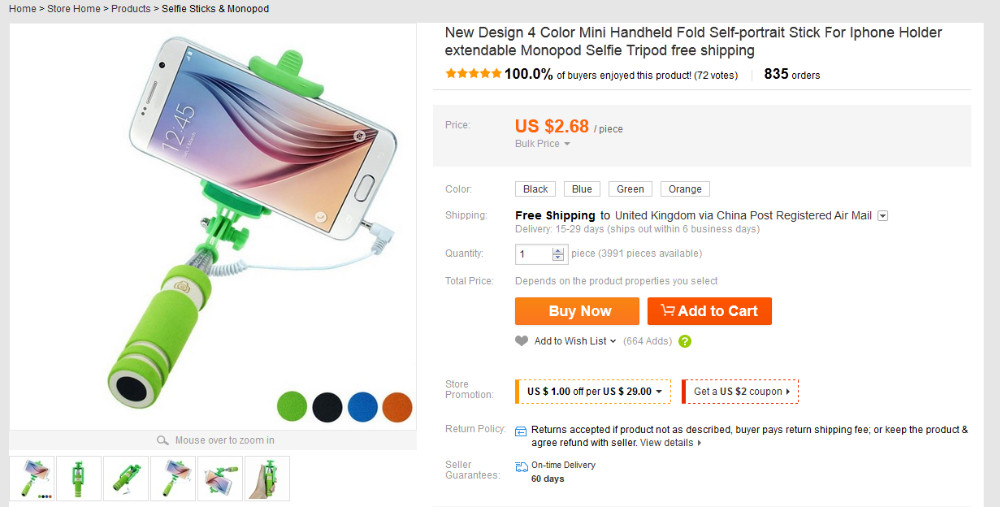1000x507 pixels.
Task: Open the shipping method dropdown arrow
Action: click(883, 216)
